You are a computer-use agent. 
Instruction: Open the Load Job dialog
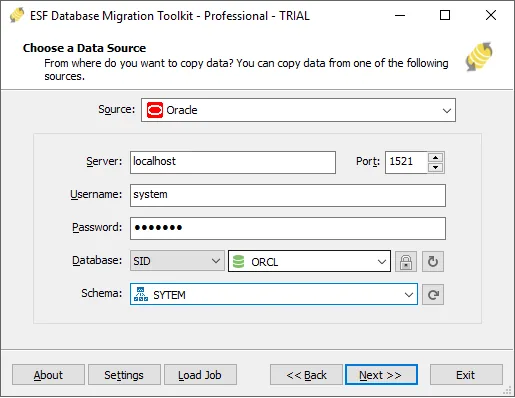click(x=200, y=375)
